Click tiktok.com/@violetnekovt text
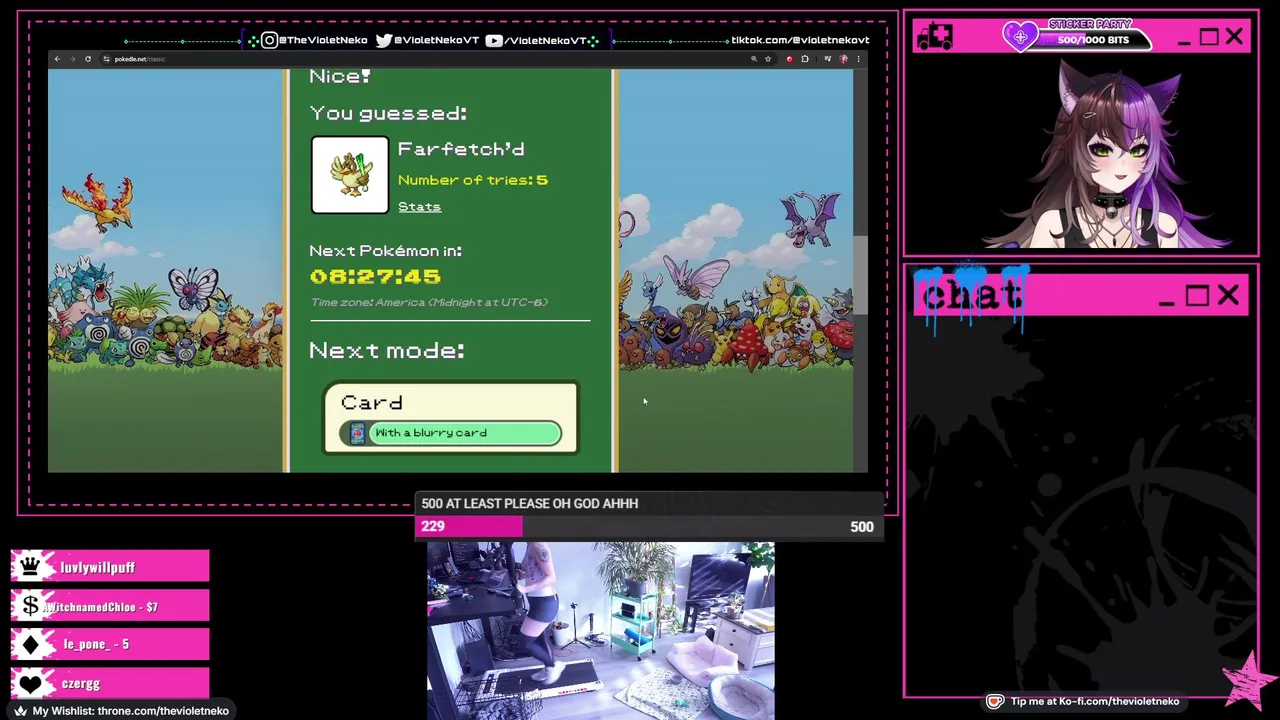 (x=800, y=40)
